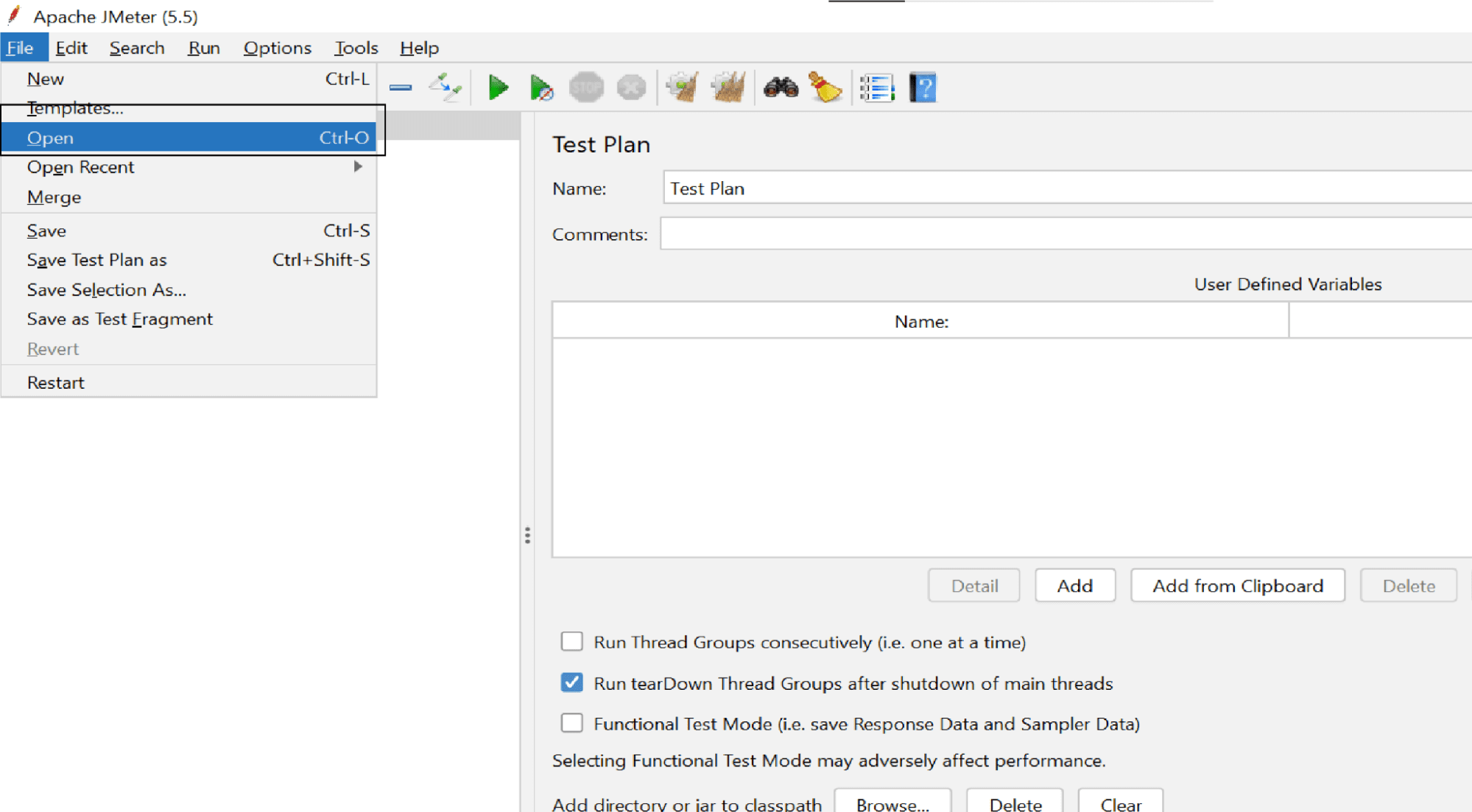Viewport: 1472px width, 812px height.
Task: Click the Clear (single broom) icon
Action: point(683,88)
